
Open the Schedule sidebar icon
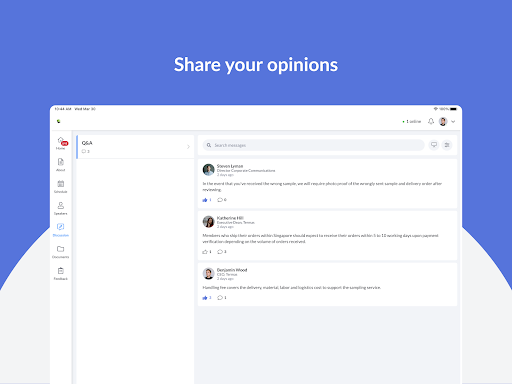tap(61, 186)
